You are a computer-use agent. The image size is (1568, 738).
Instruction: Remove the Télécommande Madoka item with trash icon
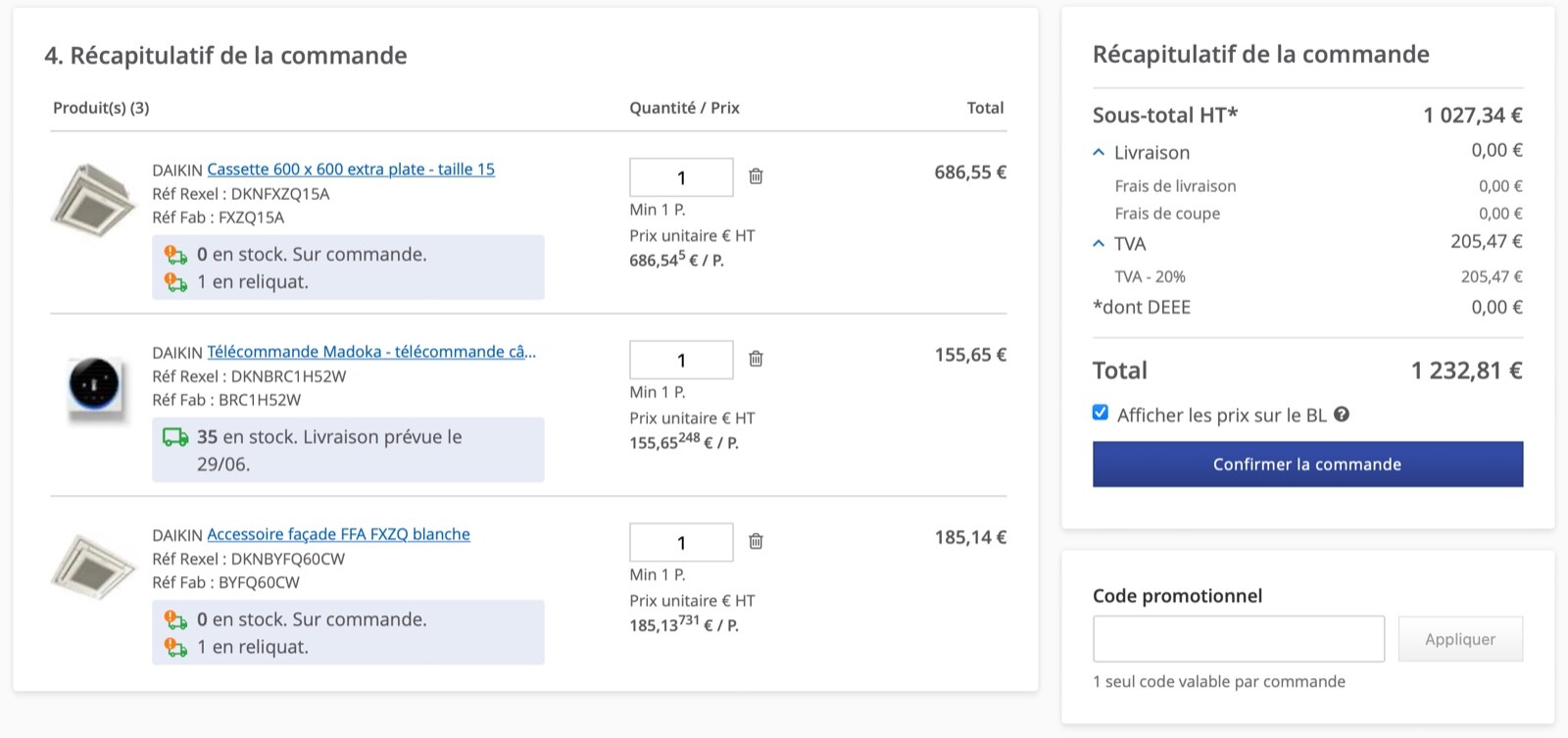[756, 359]
